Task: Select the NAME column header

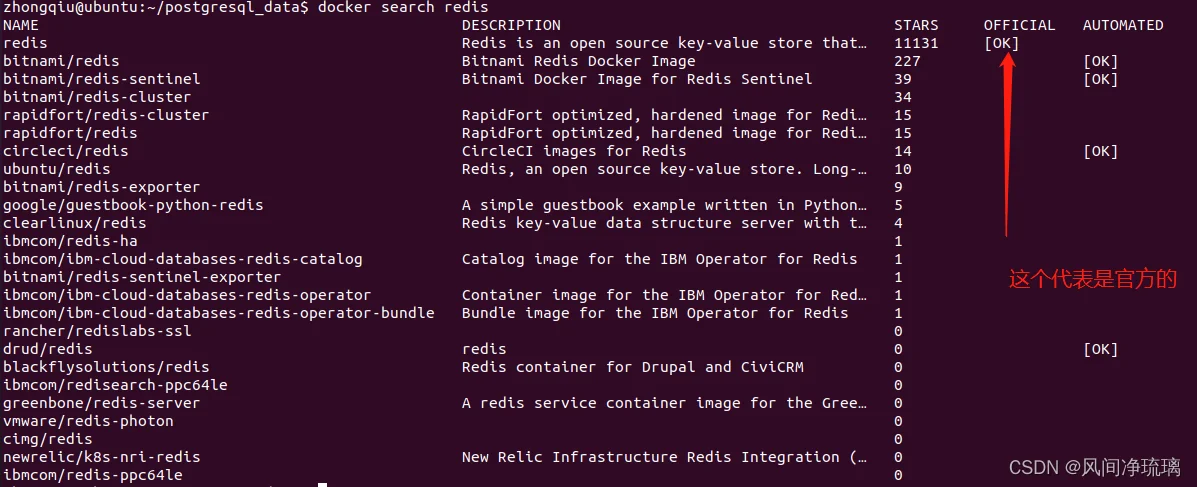Action: 21,25
